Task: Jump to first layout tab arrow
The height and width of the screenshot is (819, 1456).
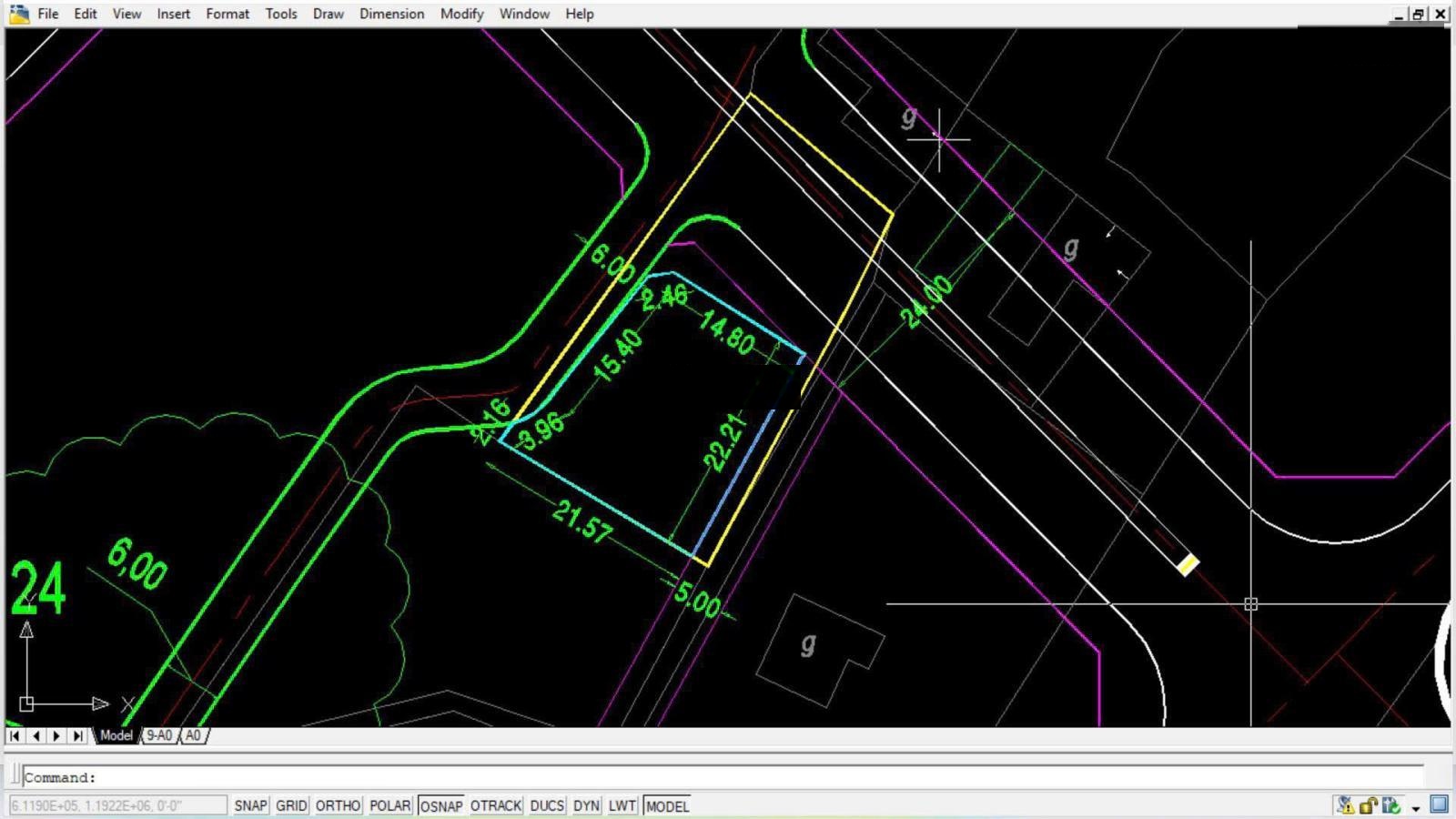Action: pos(15,735)
